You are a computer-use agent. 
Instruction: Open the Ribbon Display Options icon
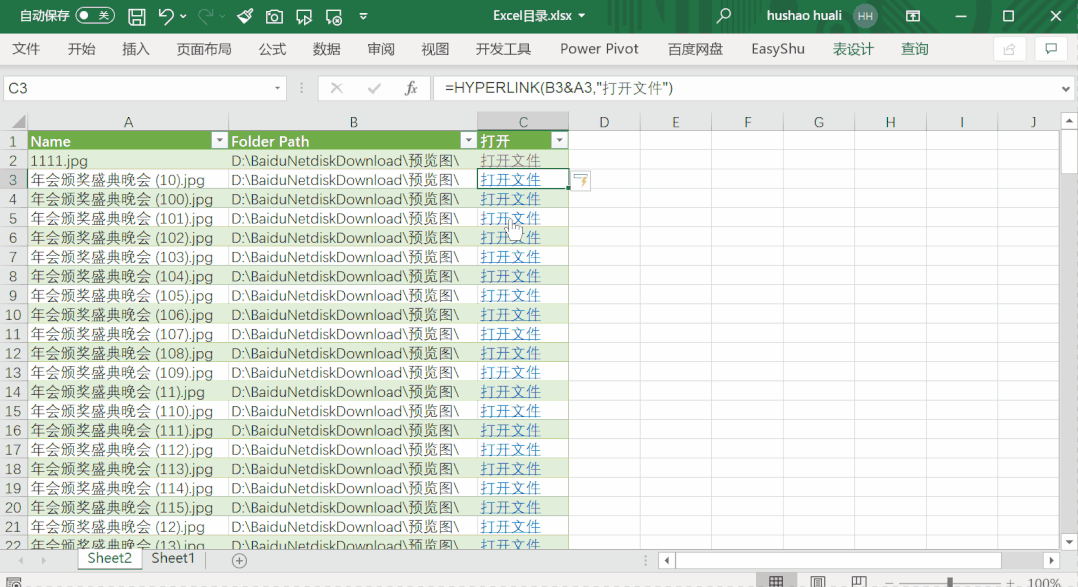913,15
